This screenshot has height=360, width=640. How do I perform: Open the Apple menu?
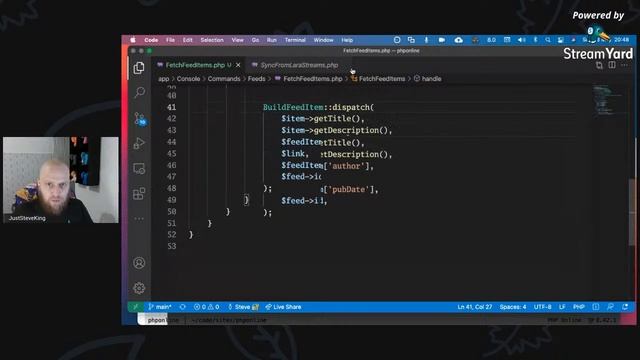point(133,40)
